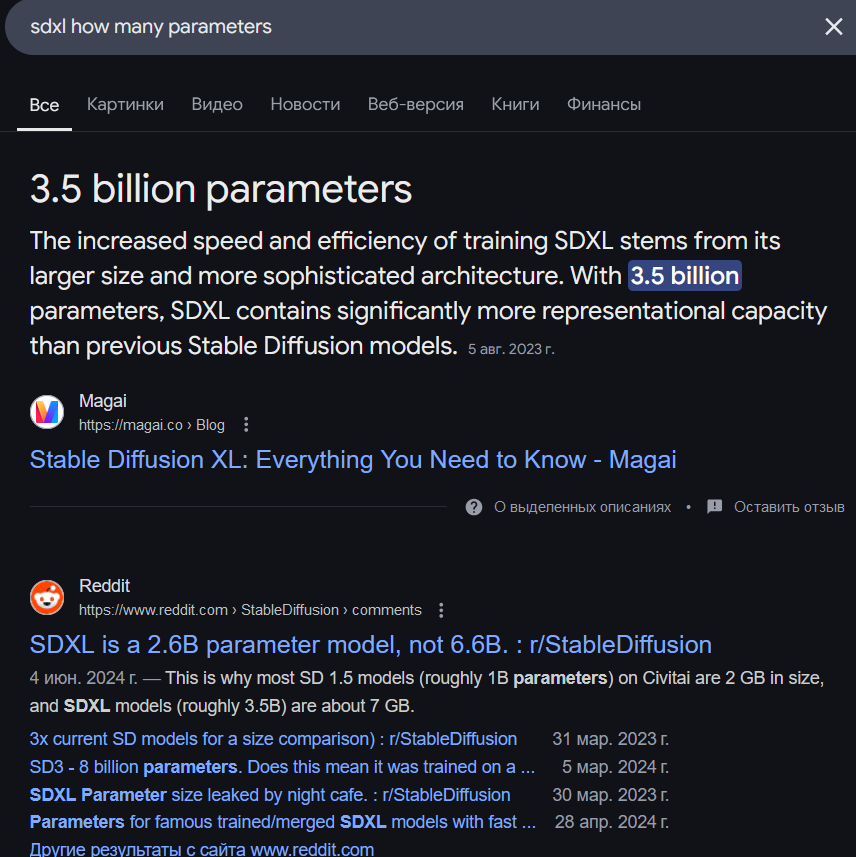Open 'Parameters for famous trained/merged SDXL models' link
856x857 pixels.
pyautogui.click(x=283, y=822)
